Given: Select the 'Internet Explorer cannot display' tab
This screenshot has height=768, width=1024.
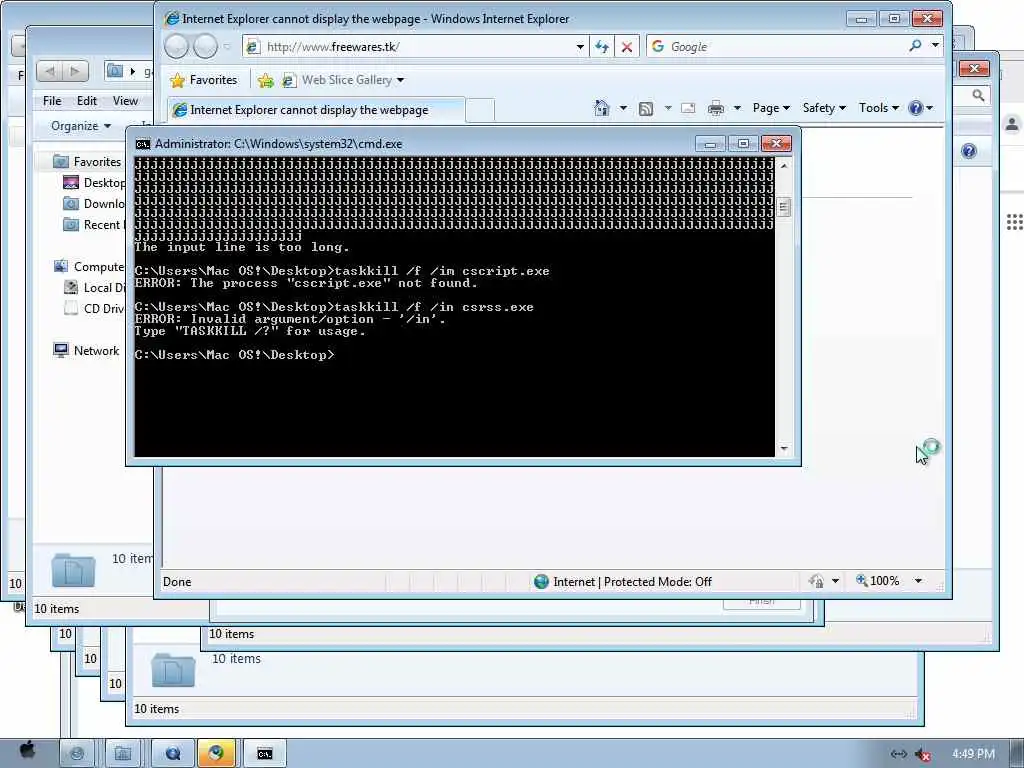Looking at the screenshot, I should tap(316, 110).
